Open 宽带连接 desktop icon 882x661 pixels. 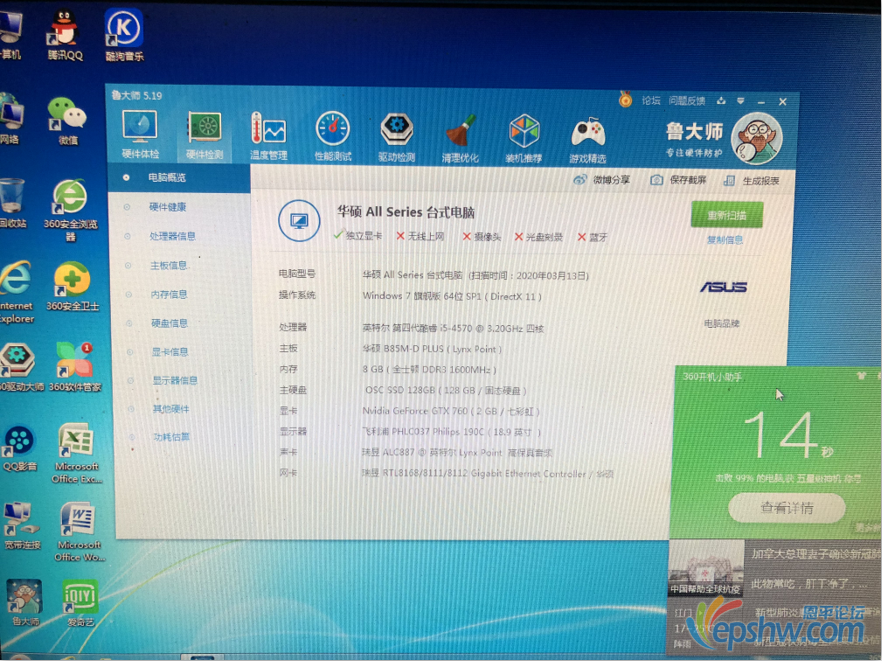click(x=22, y=525)
